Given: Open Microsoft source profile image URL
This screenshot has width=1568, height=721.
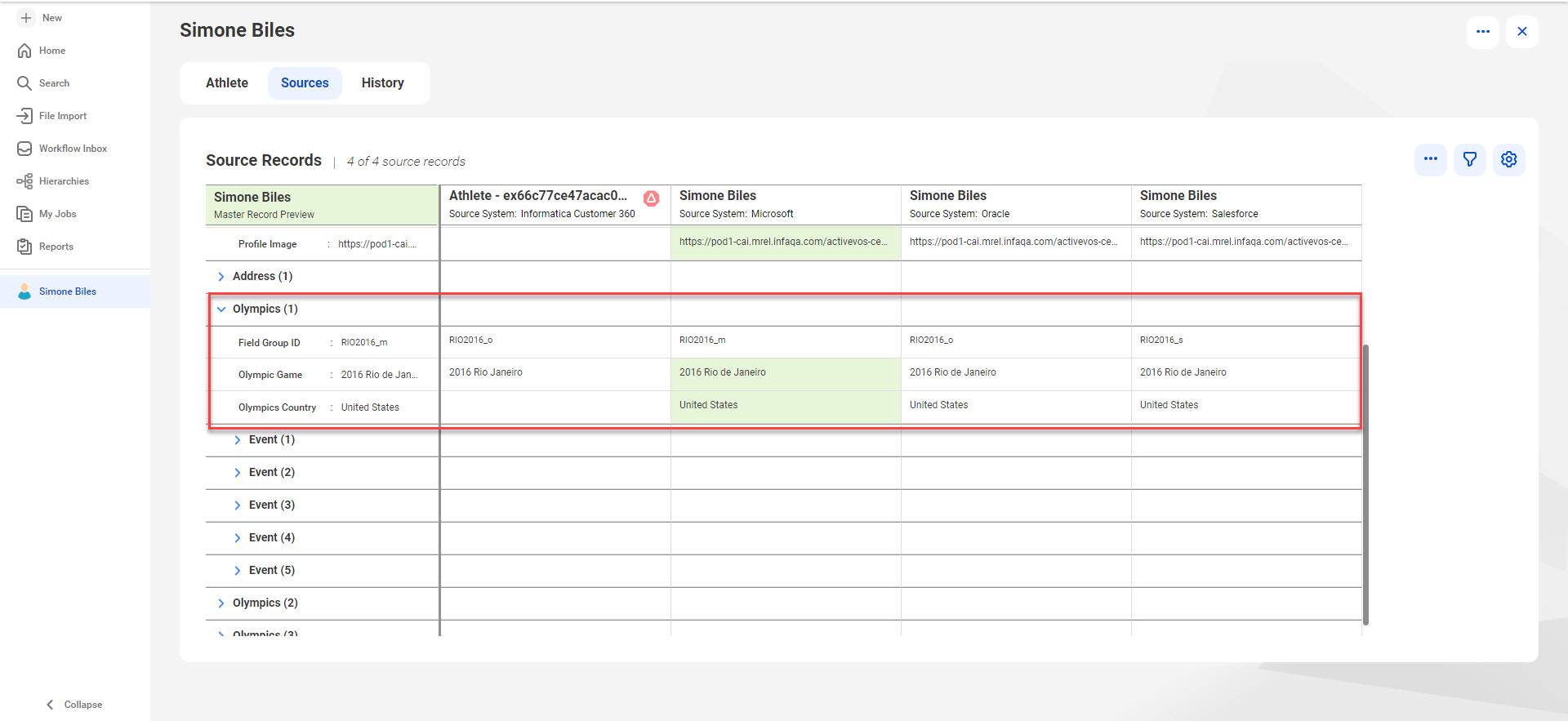Looking at the screenshot, I should (x=783, y=242).
